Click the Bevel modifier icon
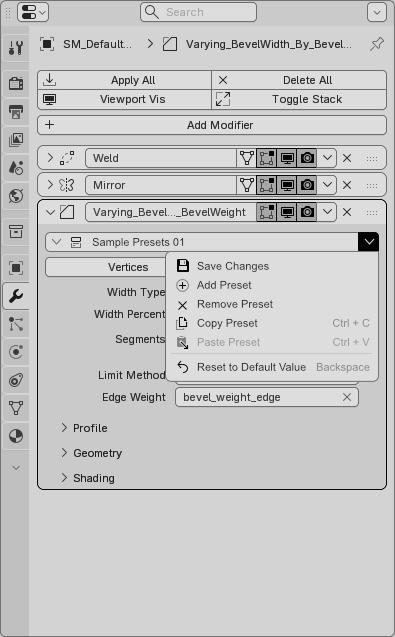 coord(67,212)
